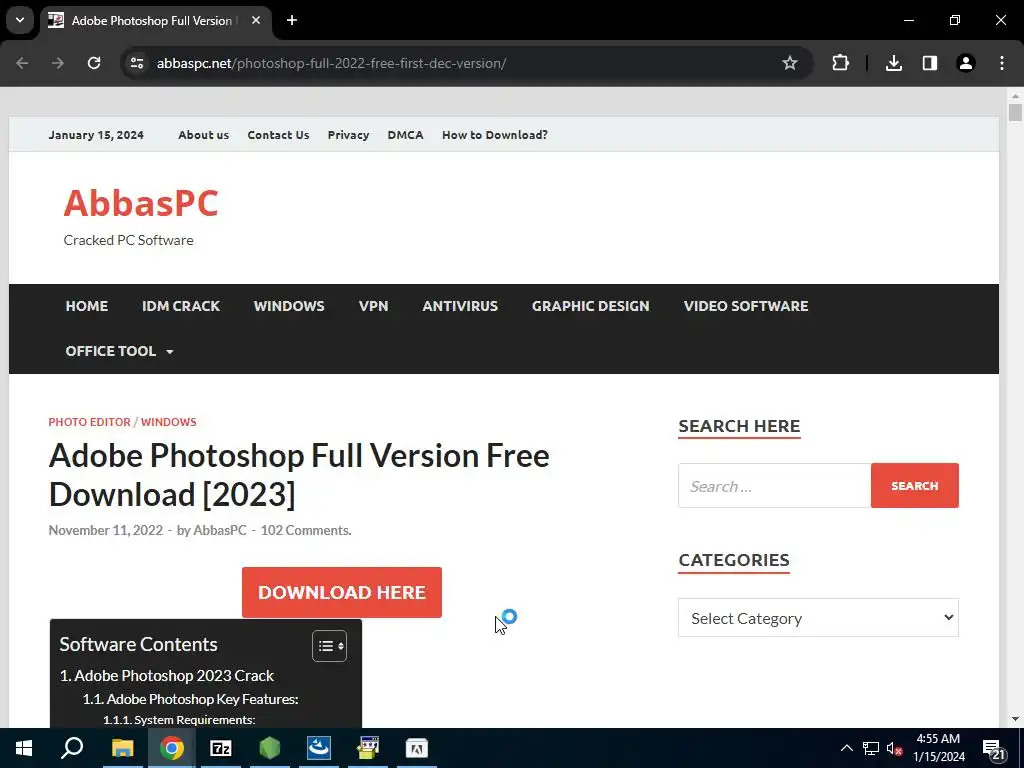Open the Select Category dropdown

[x=818, y=618]
